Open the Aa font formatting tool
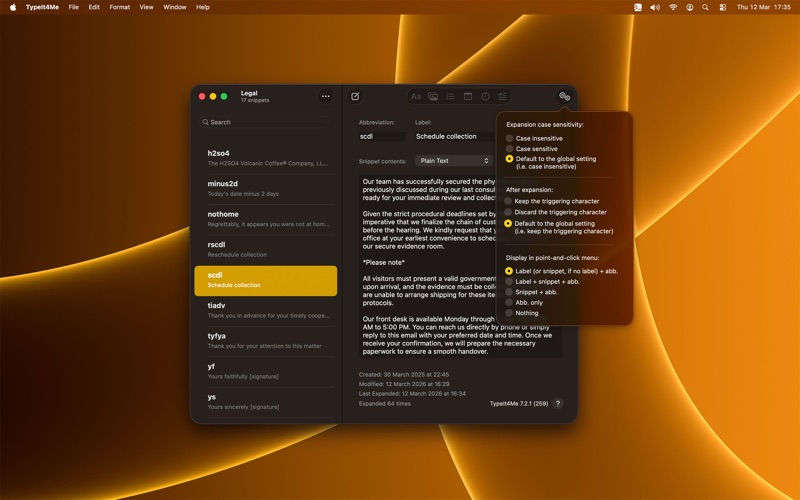The height and width of the screenshot is (500, 800). pos(416,96)
